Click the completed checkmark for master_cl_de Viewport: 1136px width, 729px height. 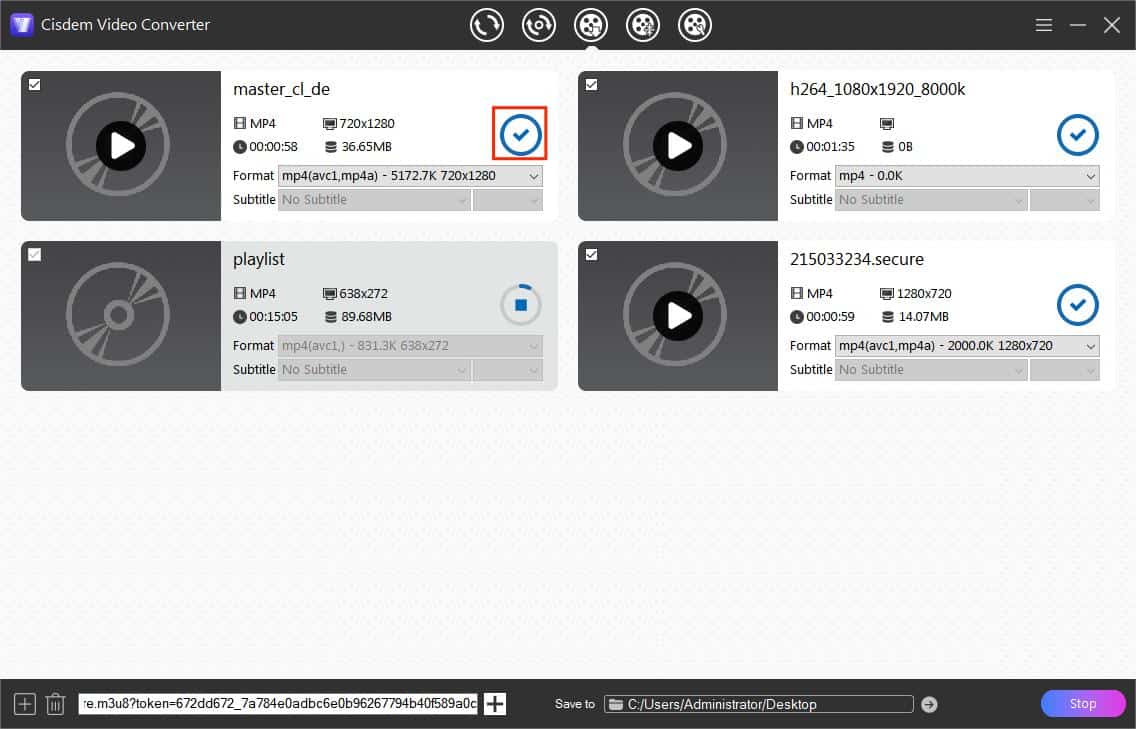tap(520, 135)
